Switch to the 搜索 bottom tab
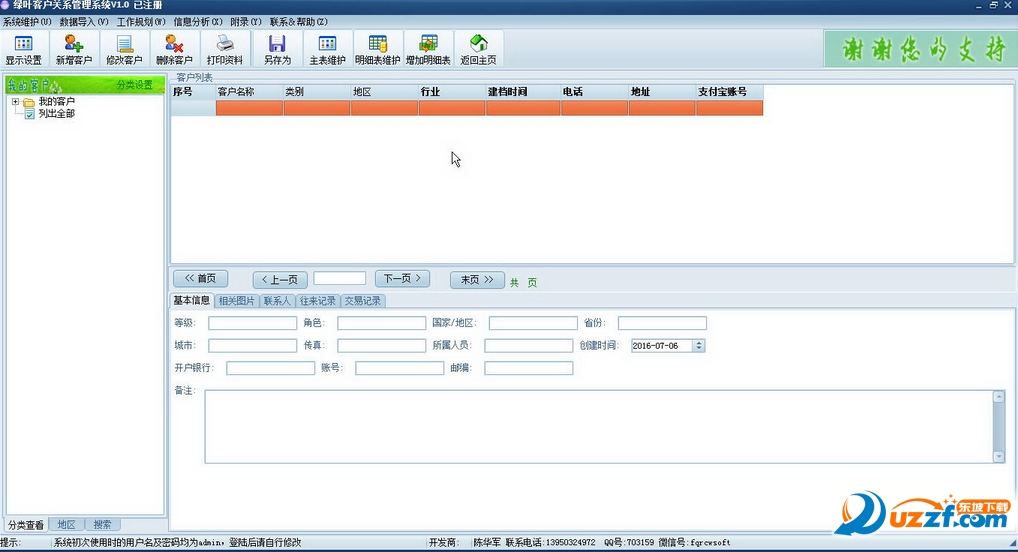 point(102,525)
